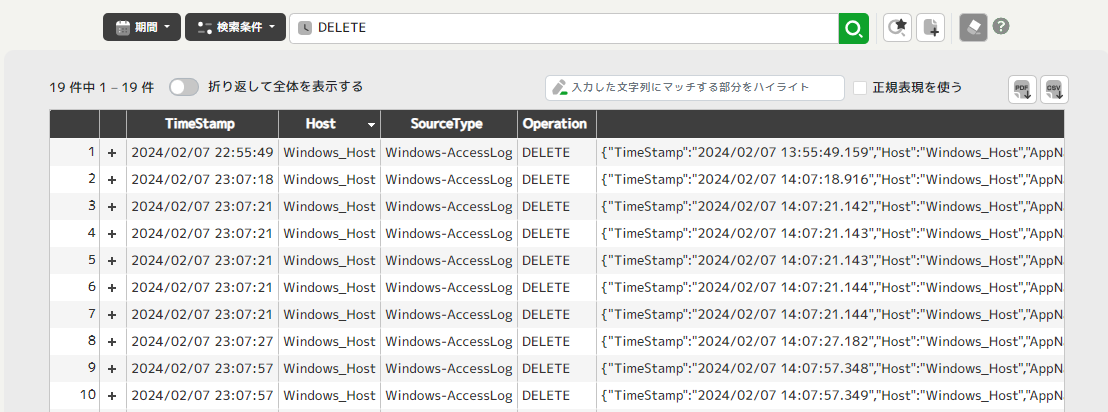1108x412 pixels.
Task: Click JSON log text with 14:07:18.916
Action: click(x=830, y=179)
